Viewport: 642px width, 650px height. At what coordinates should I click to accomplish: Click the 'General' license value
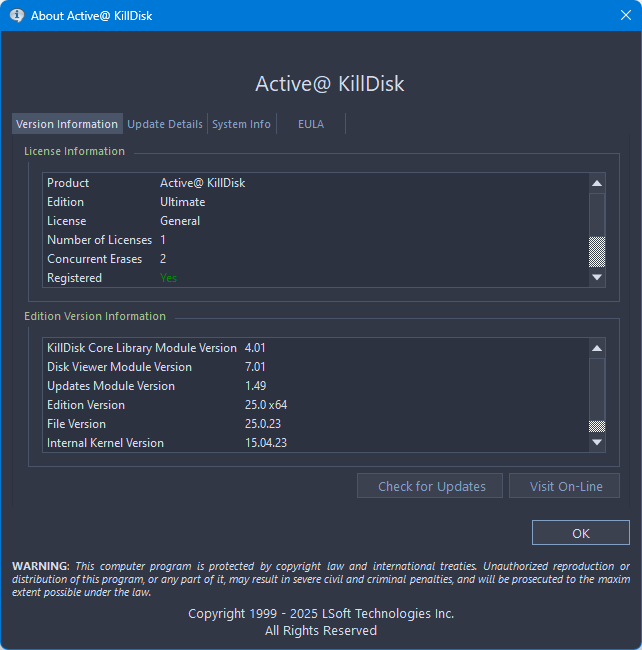[x=180, y=221]
